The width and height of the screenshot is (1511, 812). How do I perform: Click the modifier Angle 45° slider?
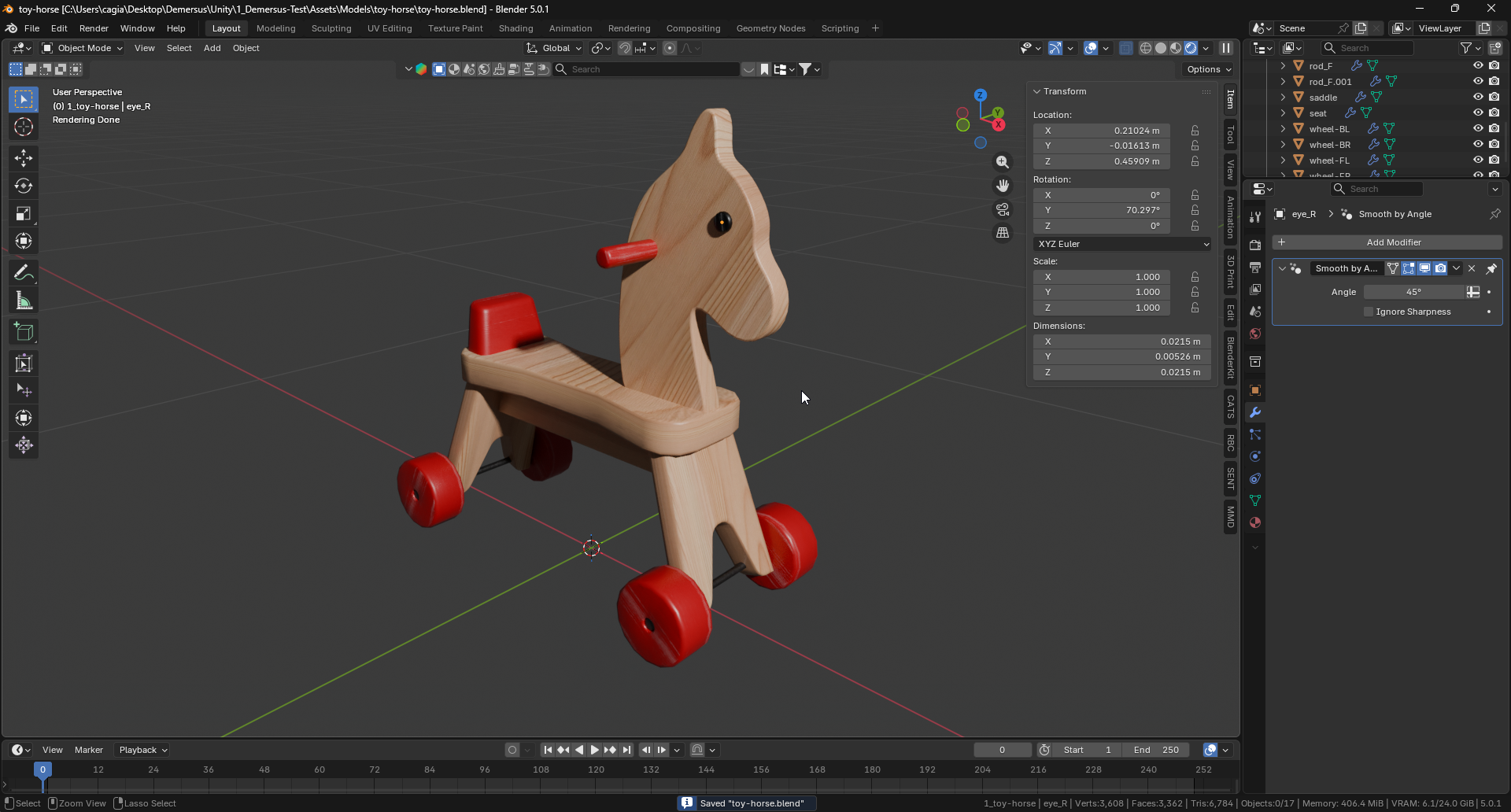[x=1413, y=292]
